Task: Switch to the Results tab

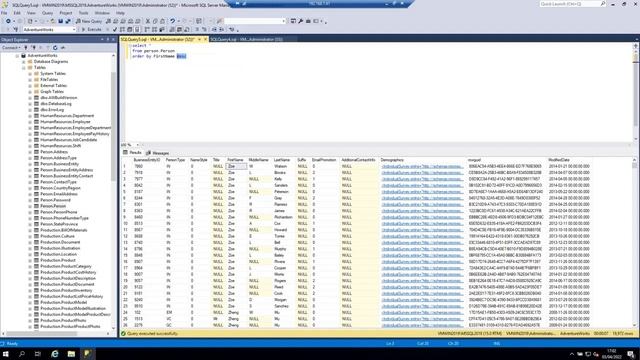Action: 132,153
